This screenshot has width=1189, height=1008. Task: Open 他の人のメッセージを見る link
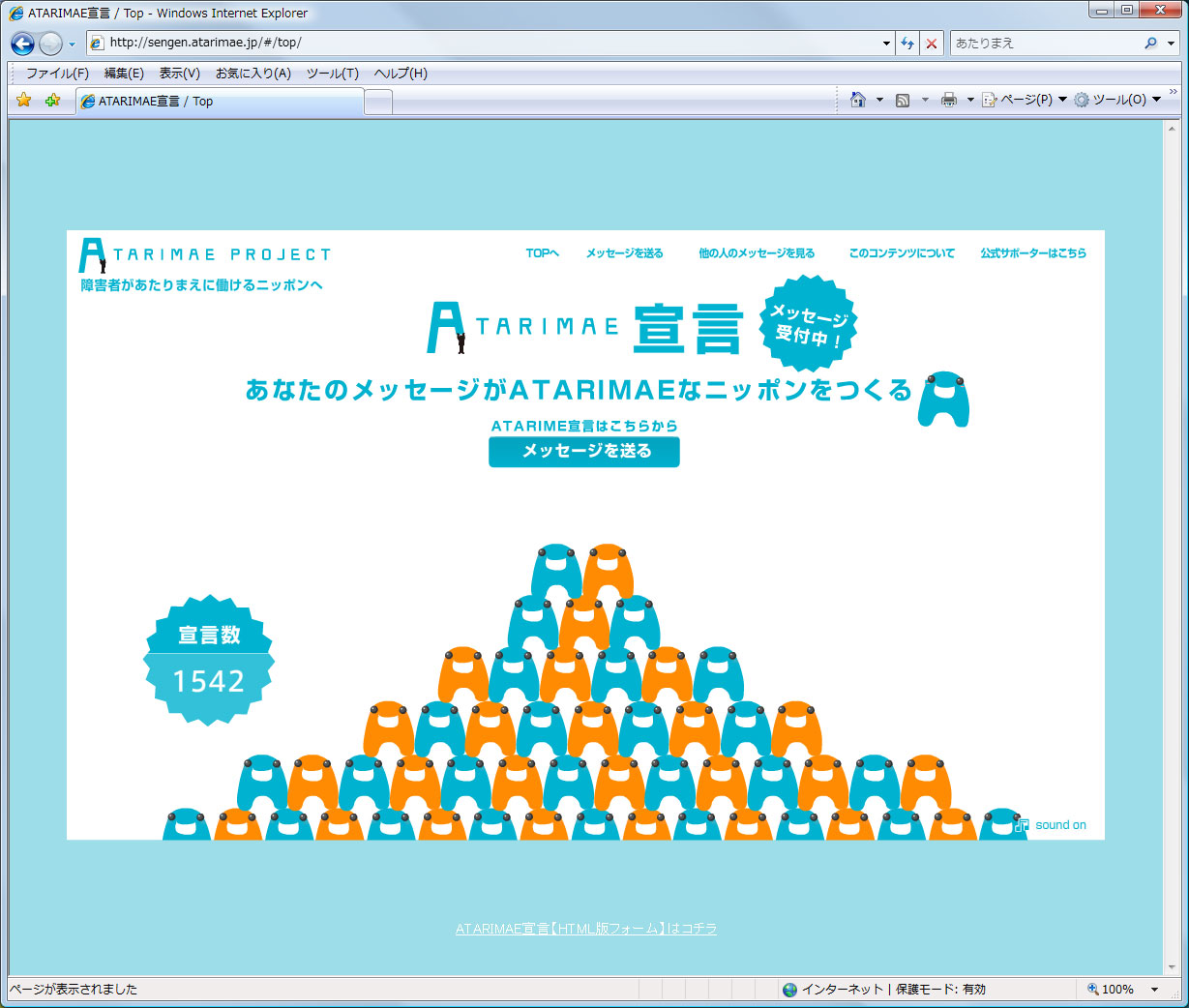(757, 253)
